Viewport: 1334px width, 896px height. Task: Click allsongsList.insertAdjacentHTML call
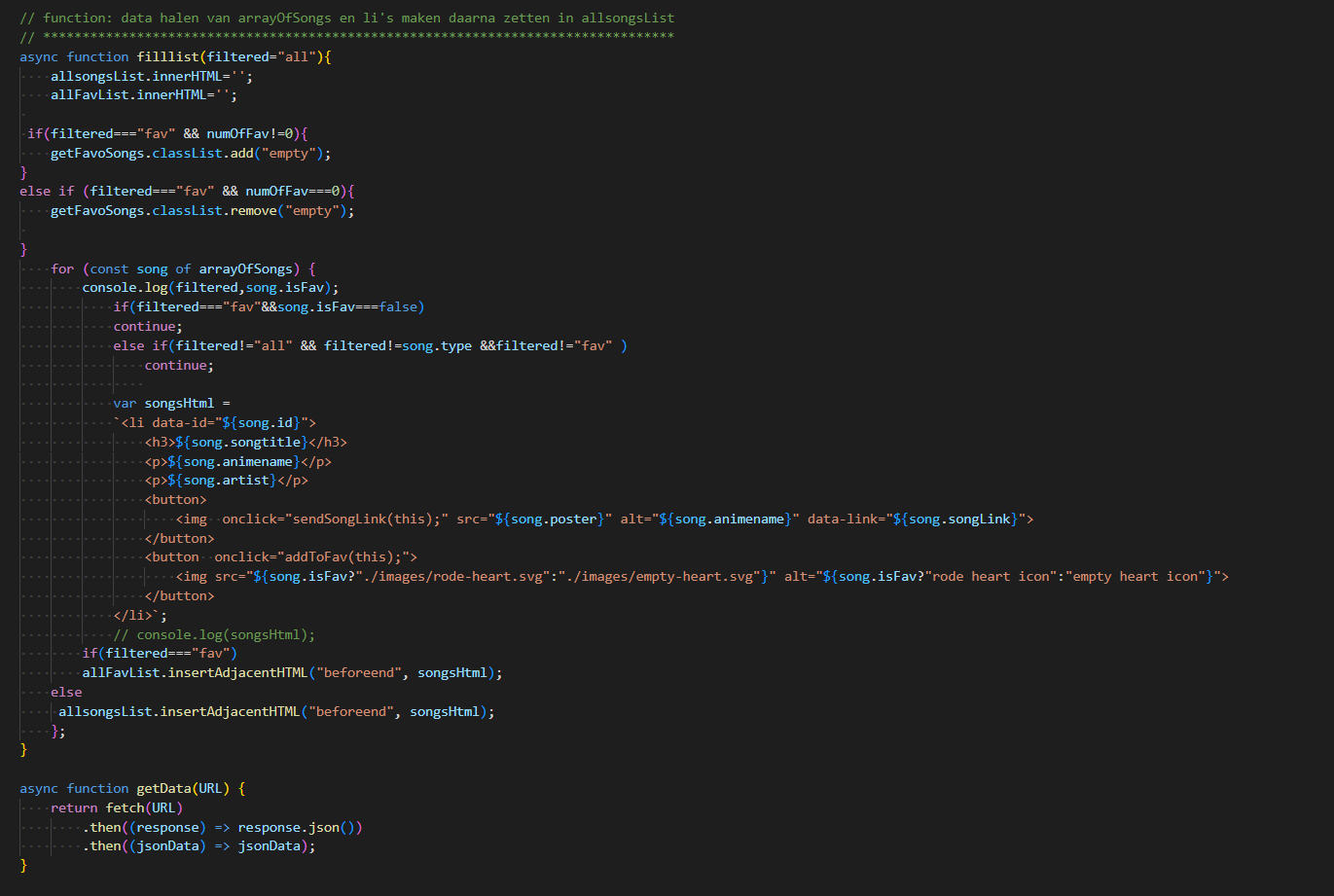tap(277, 711)
